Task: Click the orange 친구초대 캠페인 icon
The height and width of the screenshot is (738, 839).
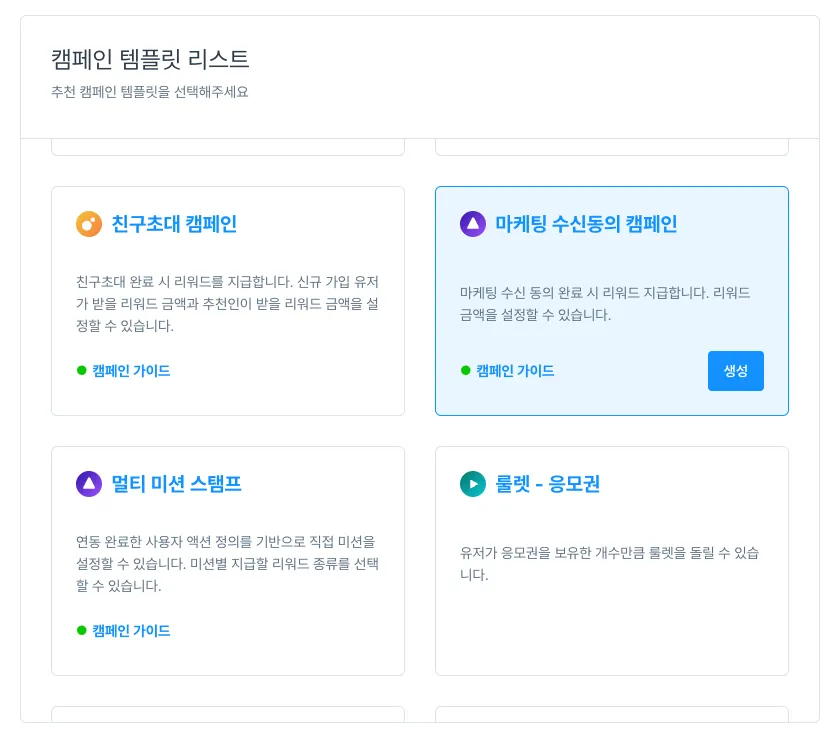Action: coord(89,224)
